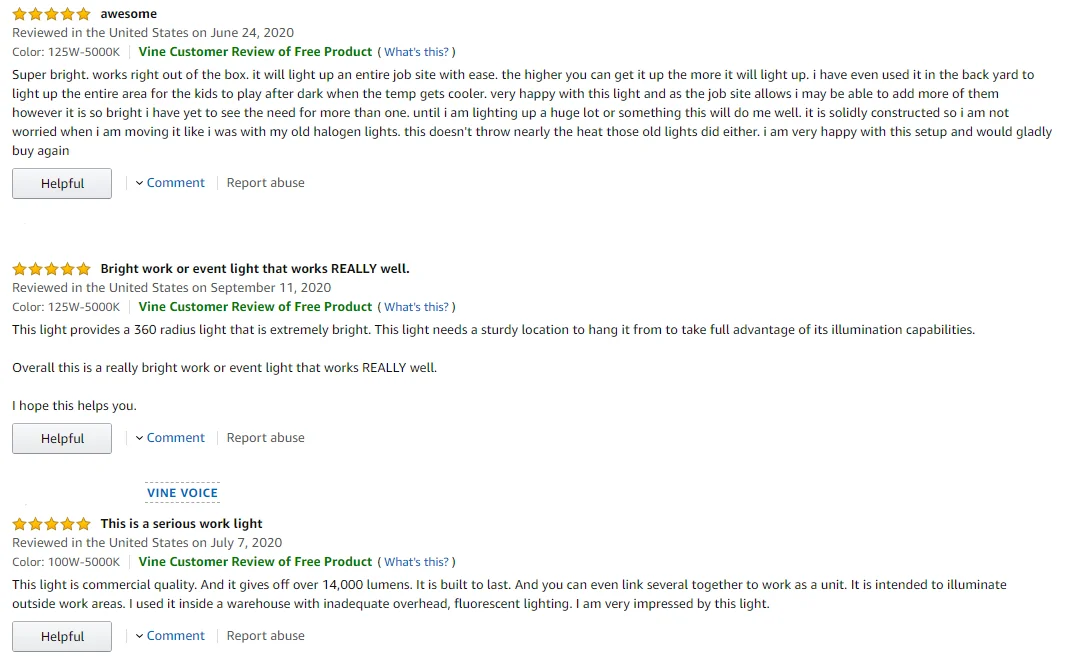Open the "awesome" review title
This screenshot has width=1065, height=670.
pyautogui.click(x=129, y=14)
